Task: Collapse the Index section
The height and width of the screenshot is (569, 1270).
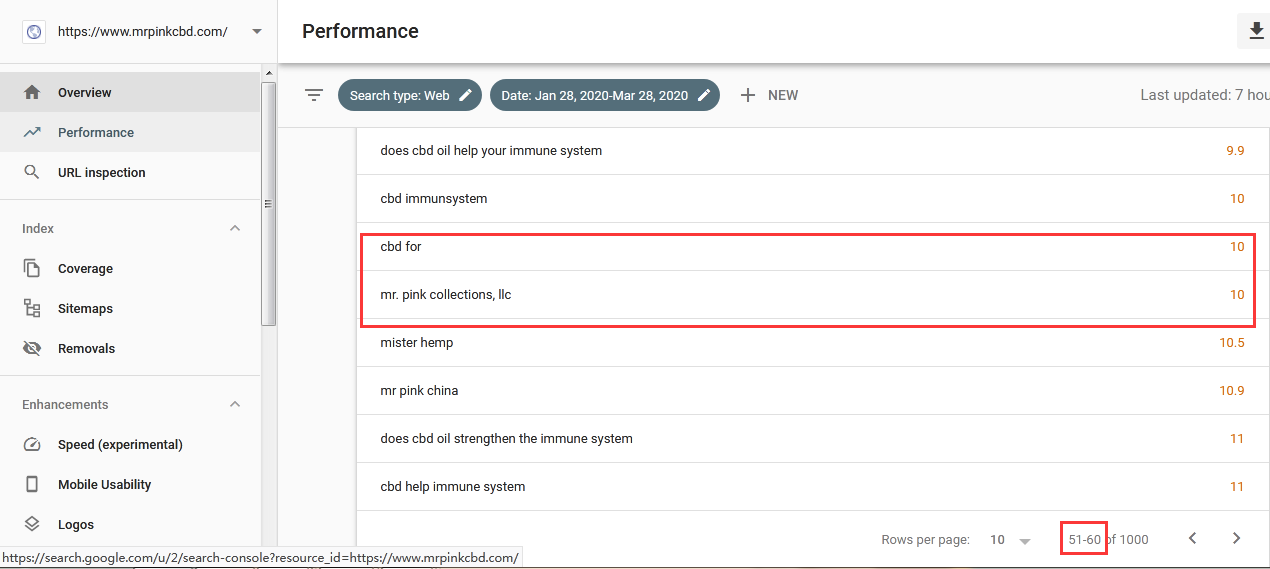Action: tap(235, 228)
